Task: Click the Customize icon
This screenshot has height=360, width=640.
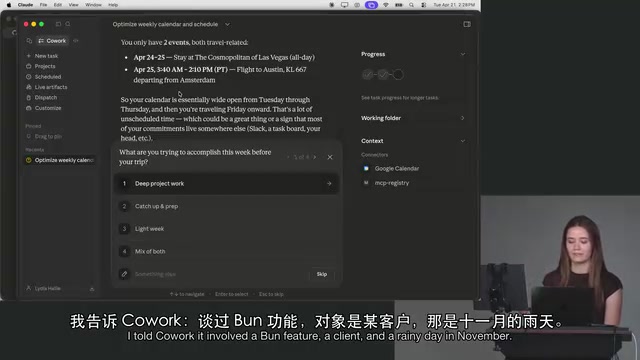Action: click(29, 108)
